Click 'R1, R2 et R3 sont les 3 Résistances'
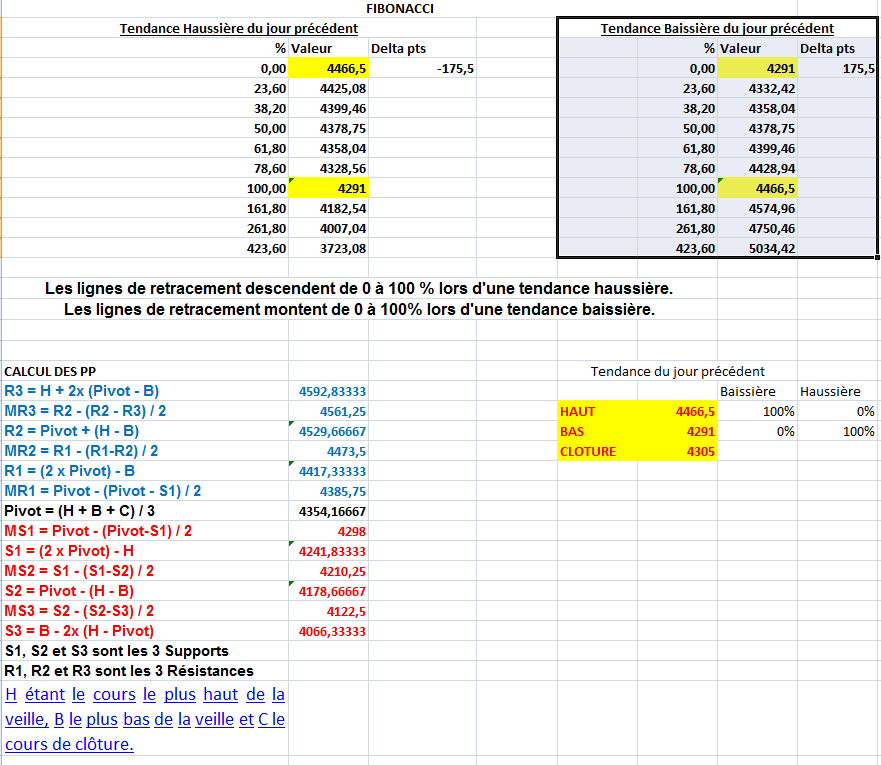 (129, 671)
